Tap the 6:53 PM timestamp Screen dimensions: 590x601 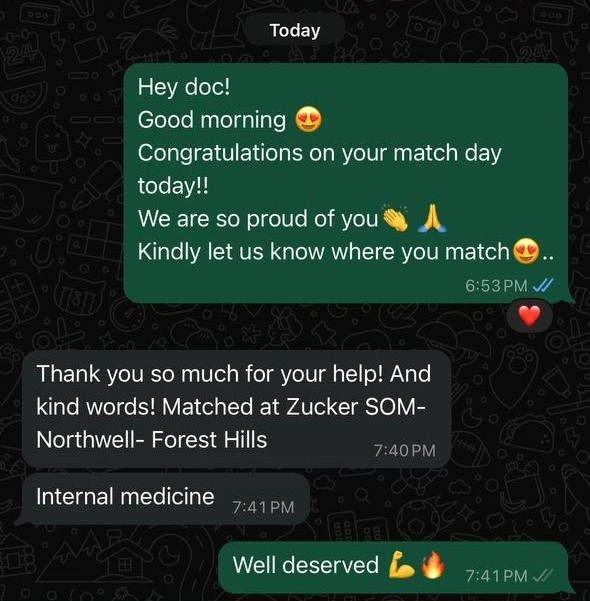point(496,285)
